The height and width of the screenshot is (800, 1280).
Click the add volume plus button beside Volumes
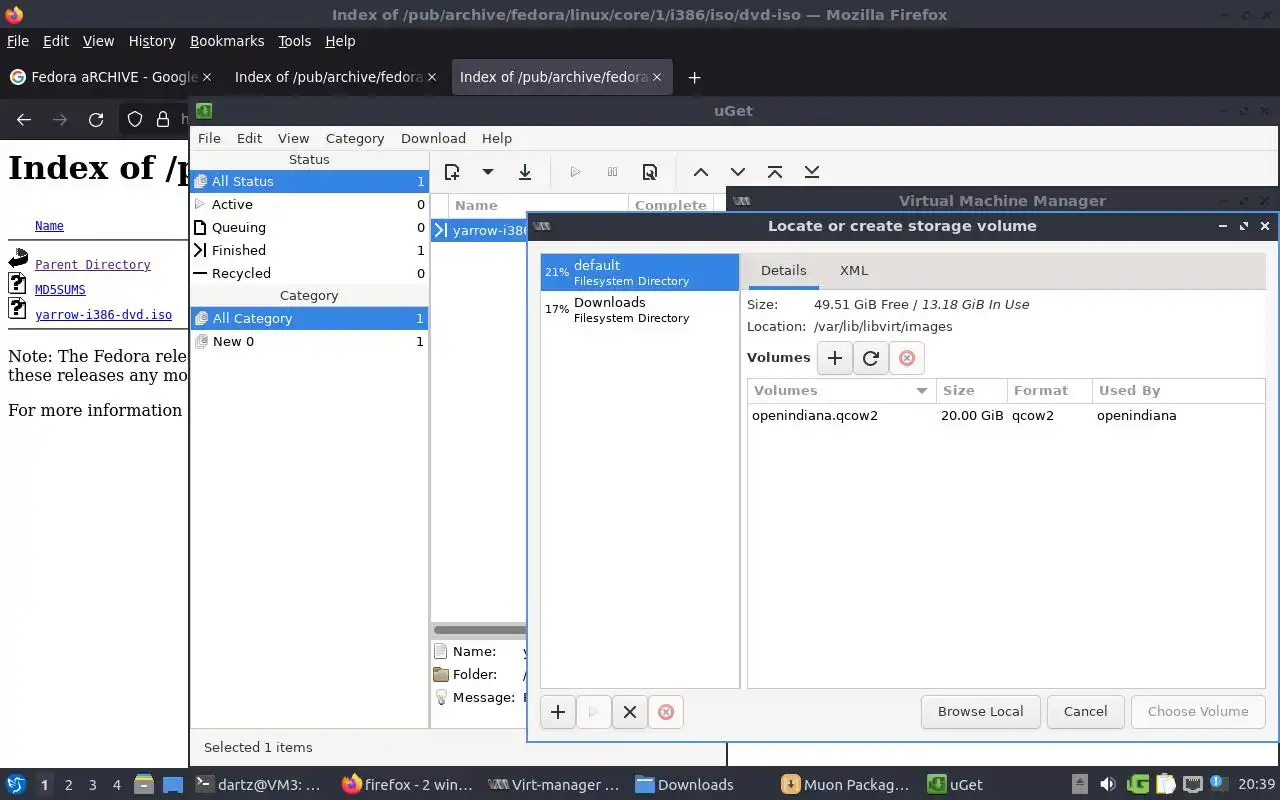coord(835,358)
